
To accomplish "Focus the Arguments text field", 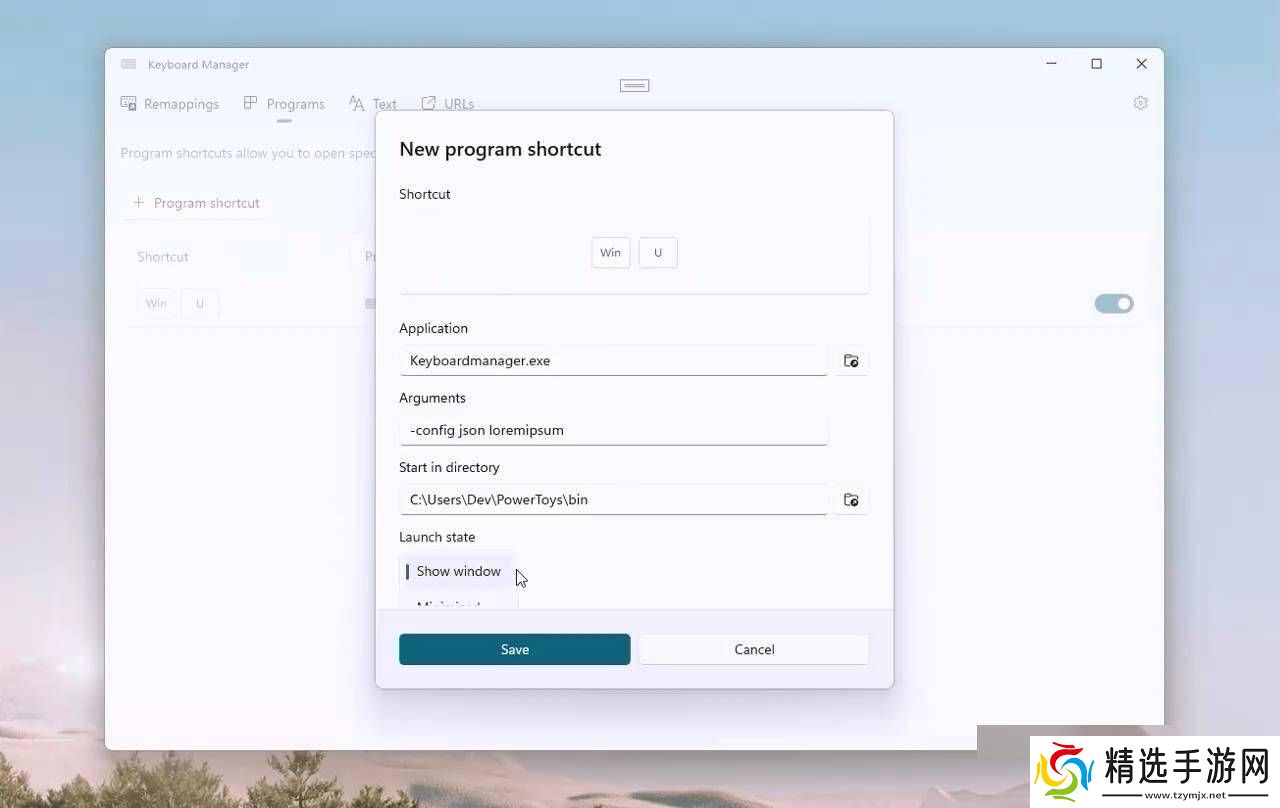I will pos(613,431).
